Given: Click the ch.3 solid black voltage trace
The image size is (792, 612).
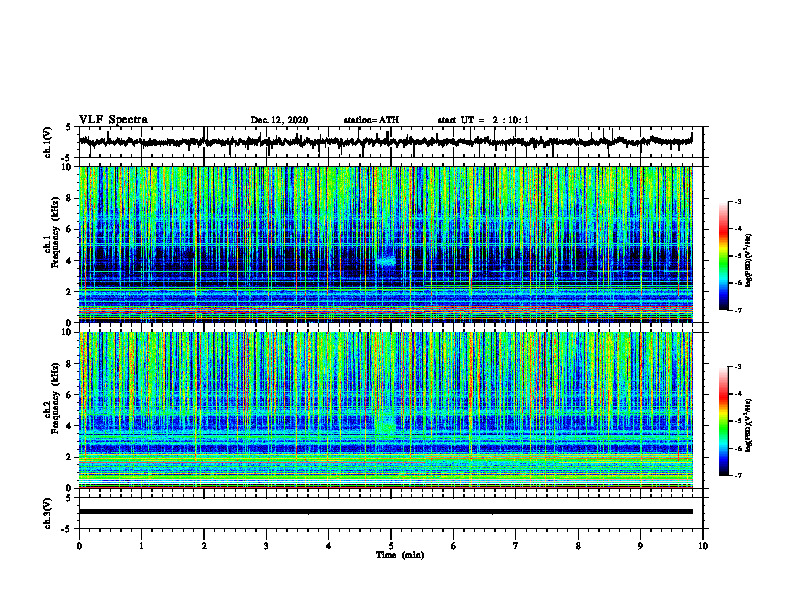Looking at the screenshot, I should point(386,512).
